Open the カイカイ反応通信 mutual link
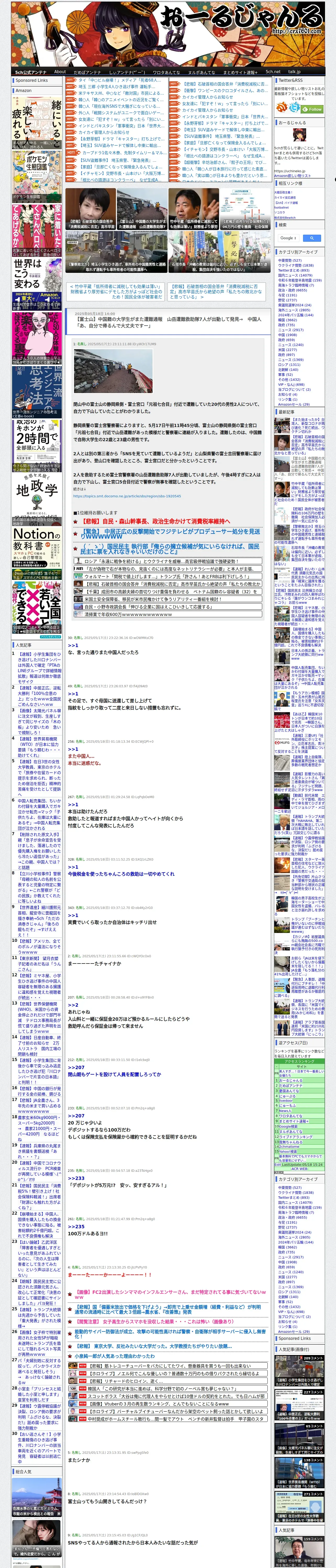The image size is (336, 1568). tap(285, 197)
